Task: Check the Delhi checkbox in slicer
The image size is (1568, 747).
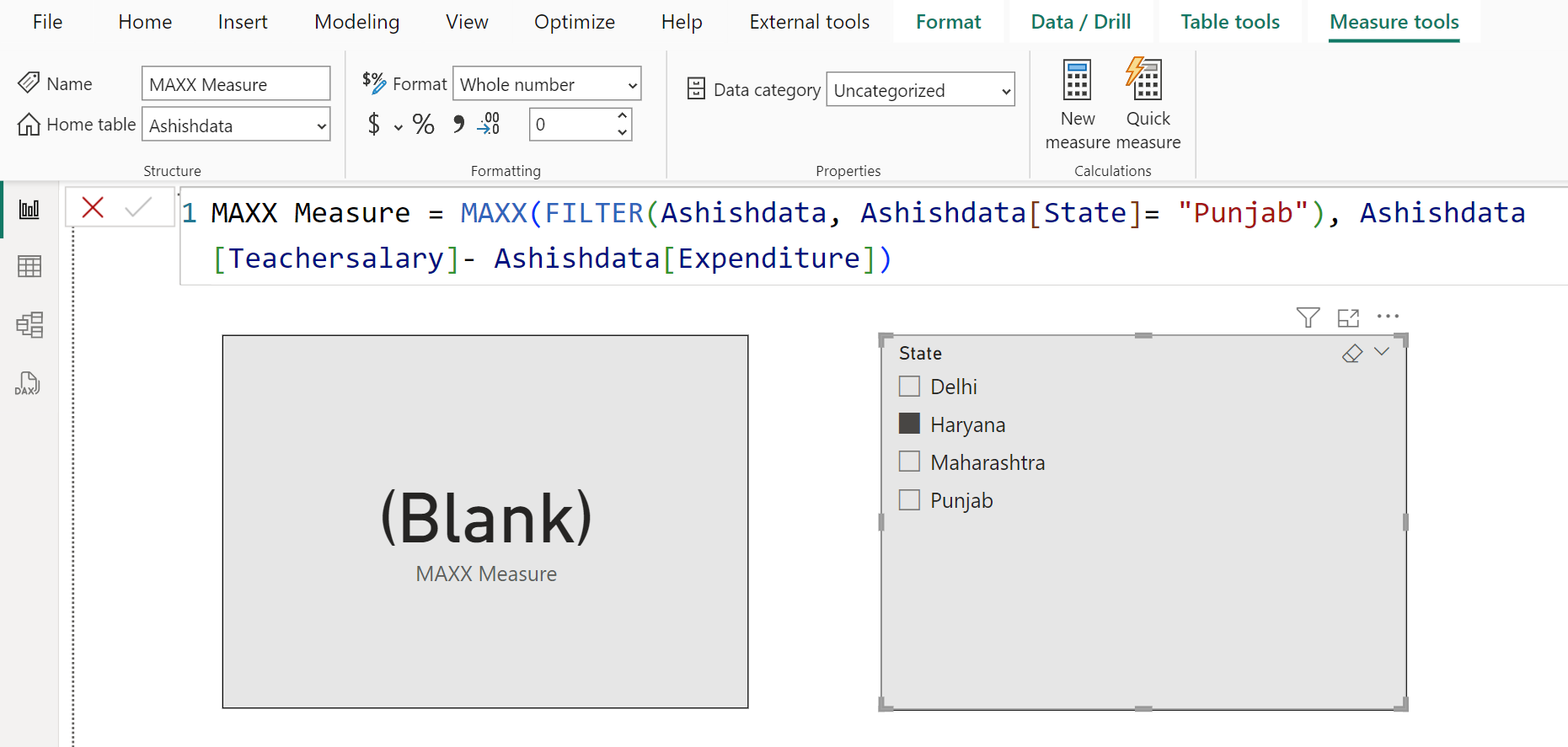Action: (910, 387)
